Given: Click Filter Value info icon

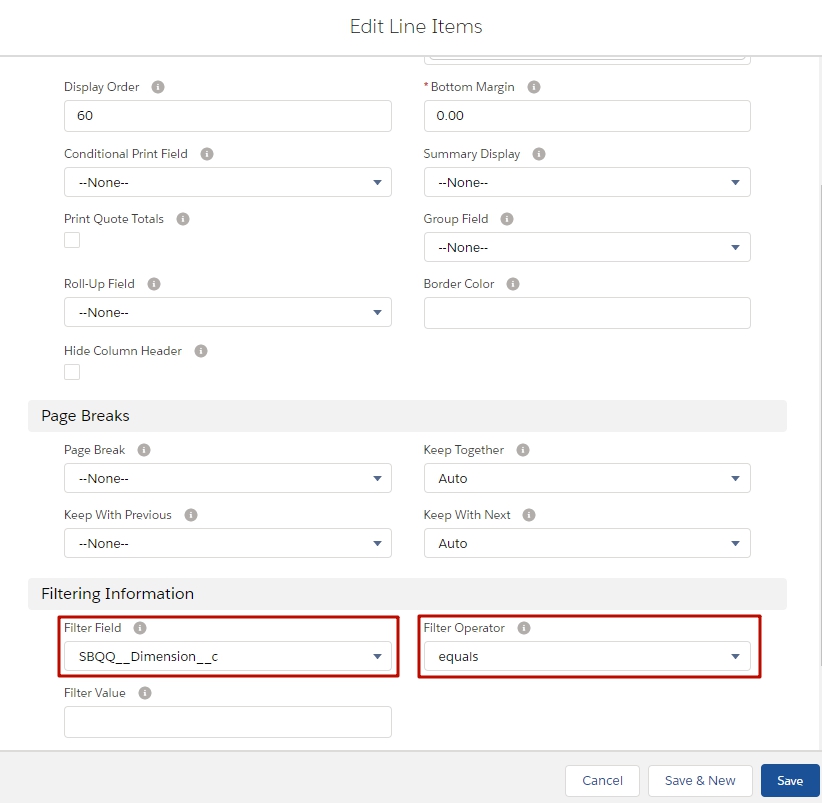Looking at the screenshot, I should point(145,693).
